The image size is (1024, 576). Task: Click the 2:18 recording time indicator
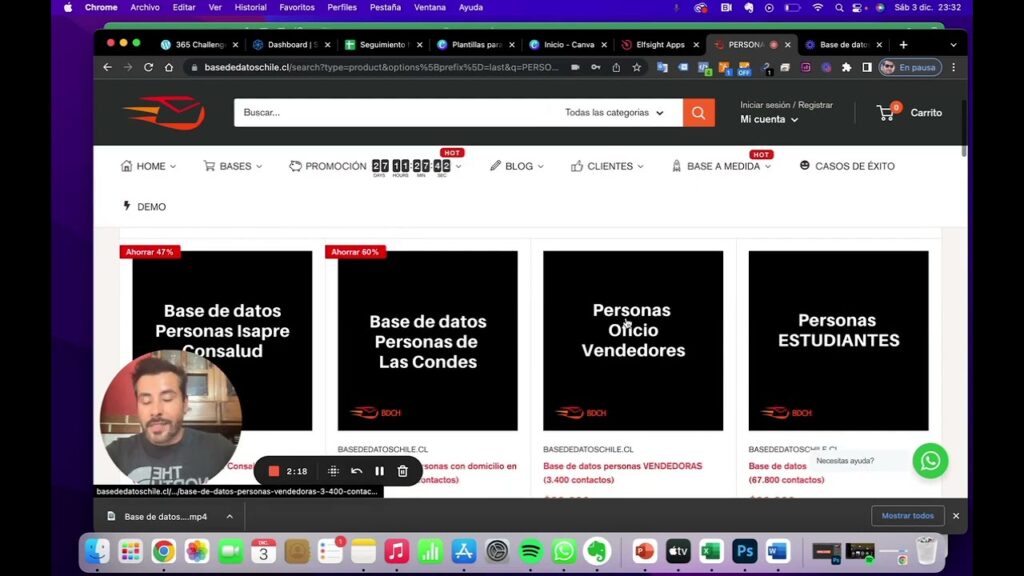(x=298, y=470)
